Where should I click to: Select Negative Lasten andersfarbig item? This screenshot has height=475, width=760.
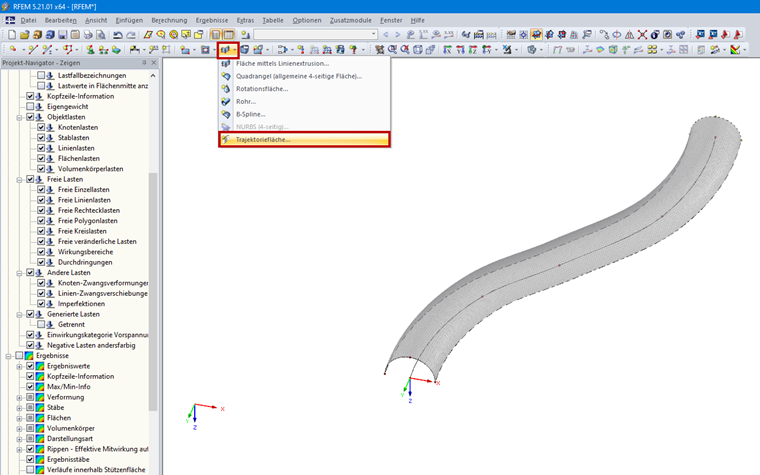tap(91, 345)
